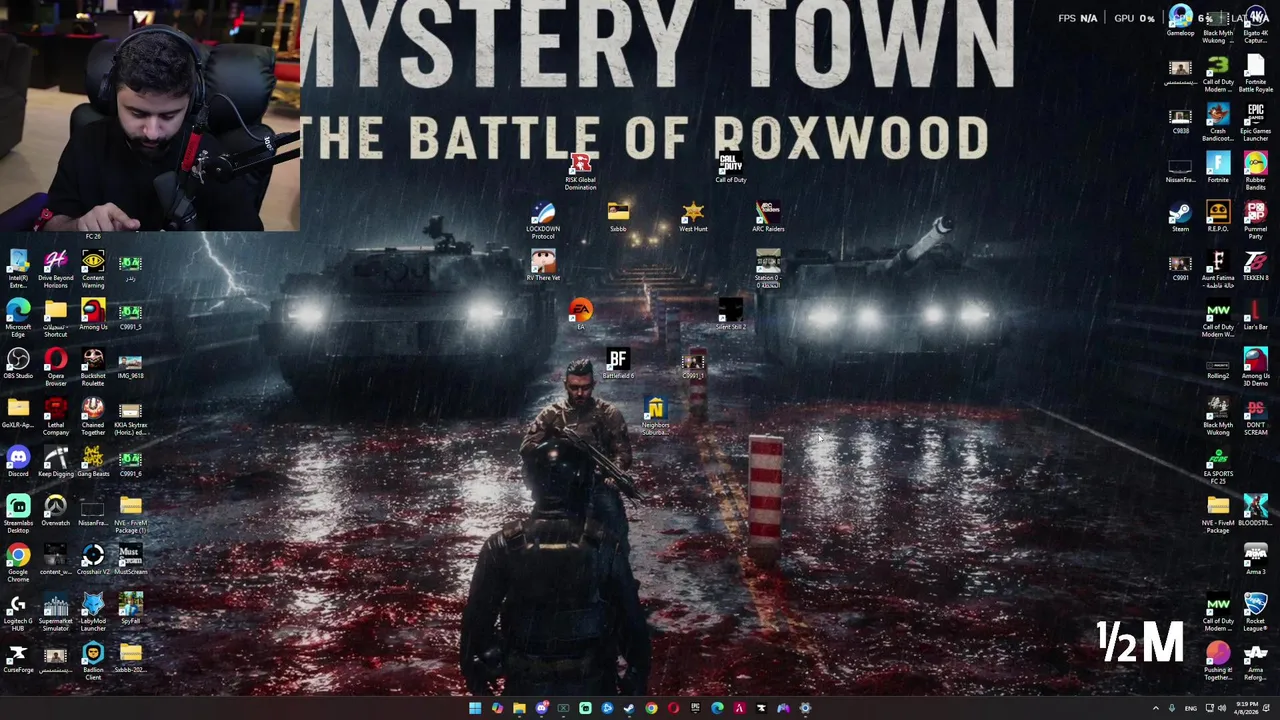
Task: Open the Lethal Company desktop shortcut
Action: 55,417
